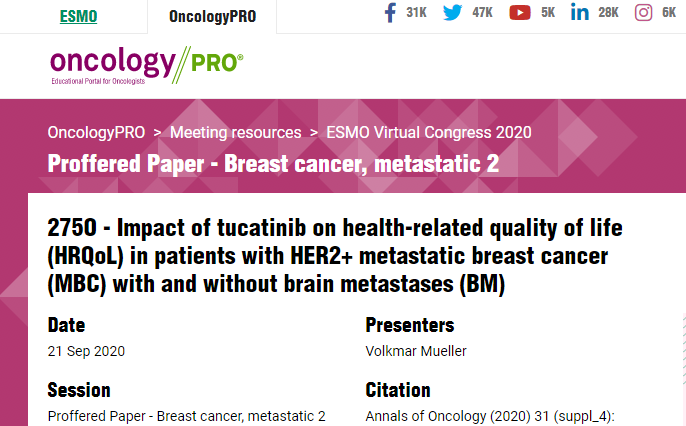This screenshot has height=426, width=686.
Task: Click presenter name Volkmar Mueller
Action: pos(416,351)
